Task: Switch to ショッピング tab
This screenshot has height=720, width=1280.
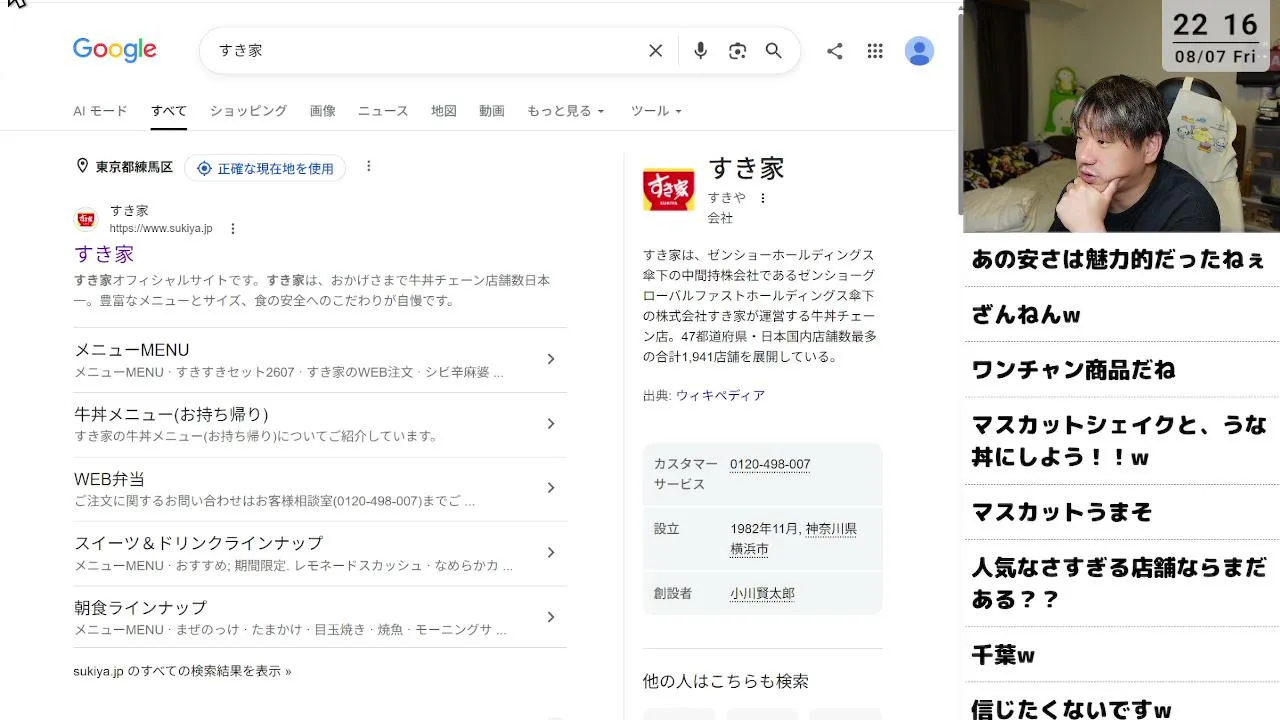Action: tap(248, 111)
